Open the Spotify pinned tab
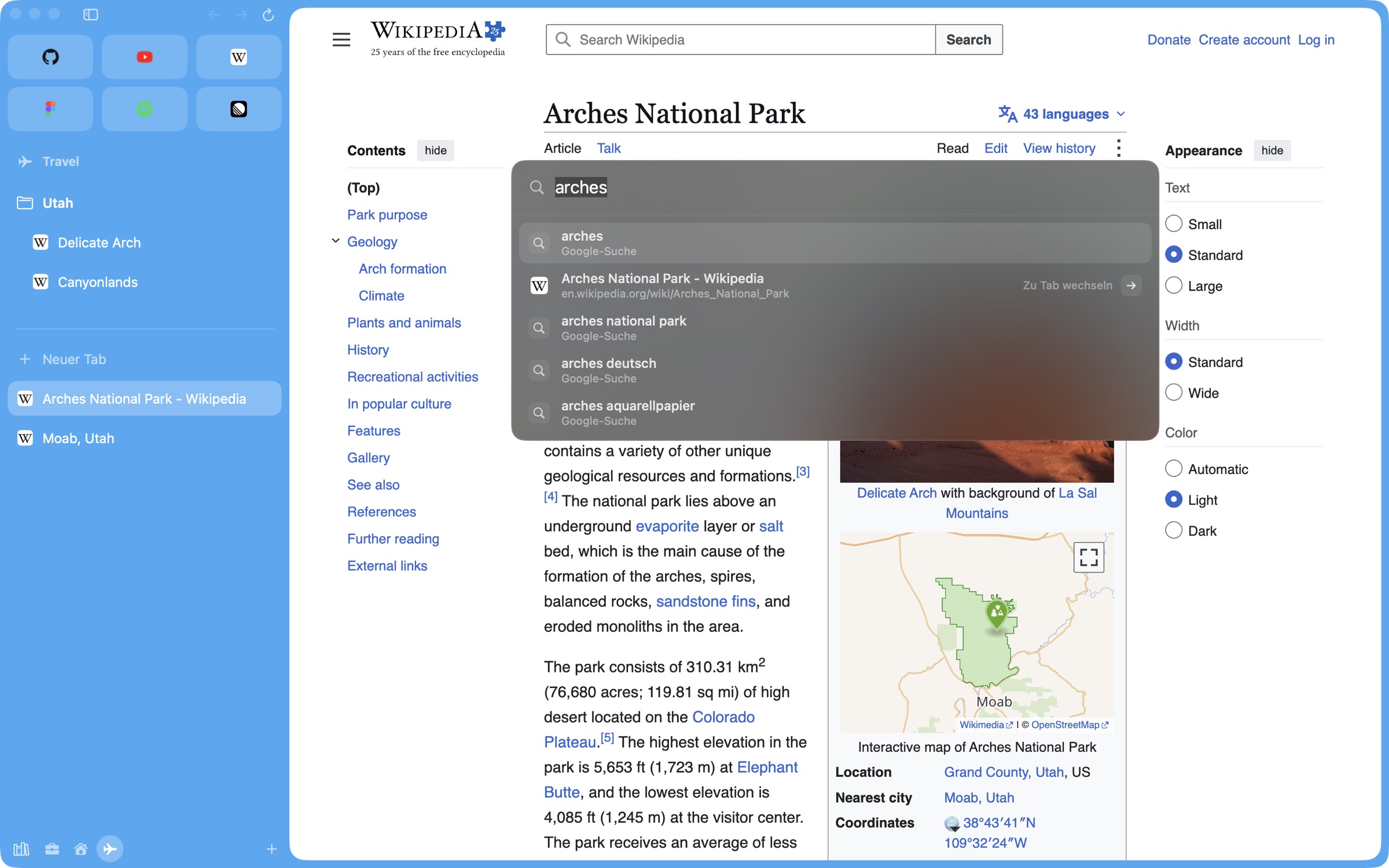The height and width of the screenshot is (868, 1389). 145,109
